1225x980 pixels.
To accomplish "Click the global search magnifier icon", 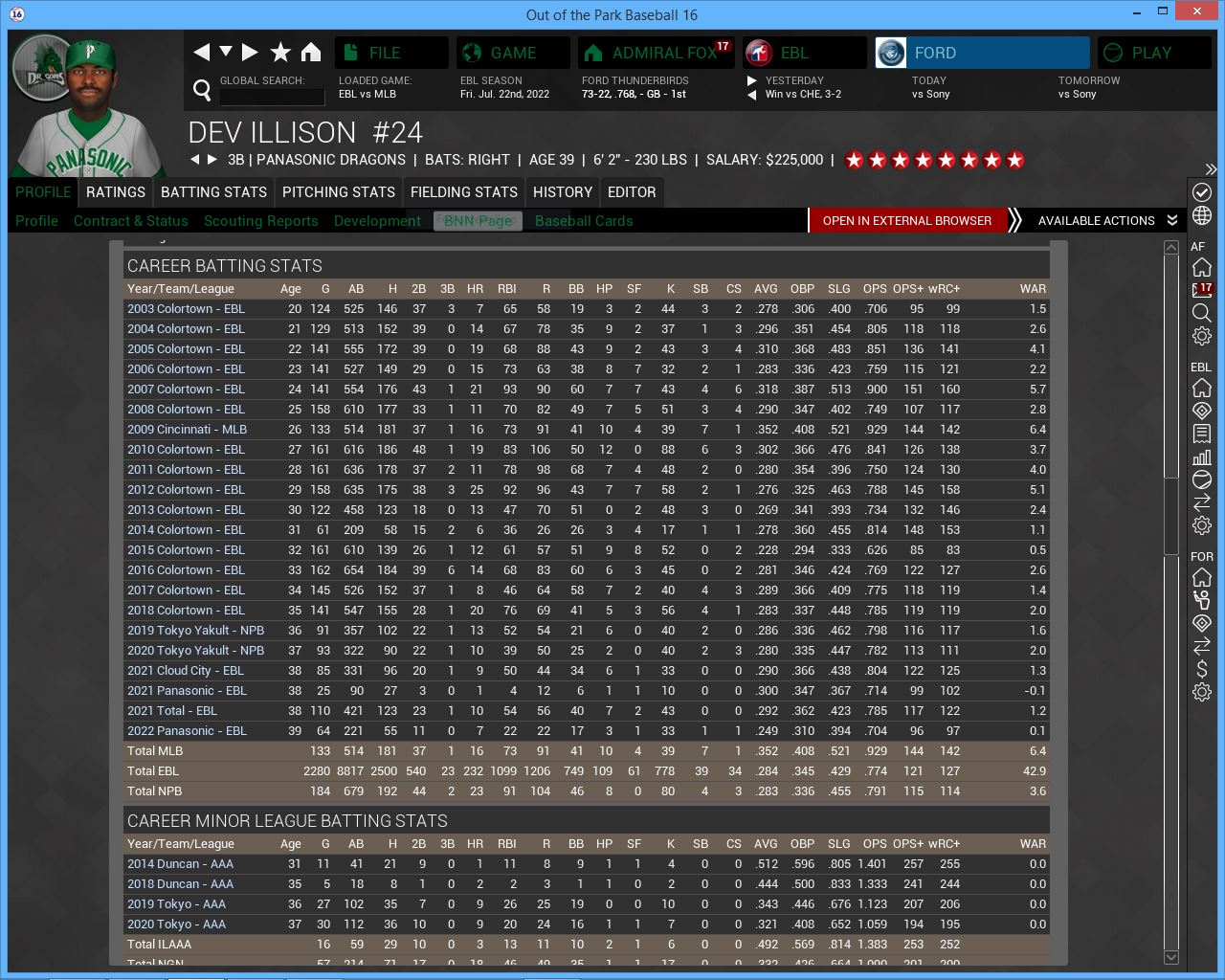I will [x=202, y=90].
